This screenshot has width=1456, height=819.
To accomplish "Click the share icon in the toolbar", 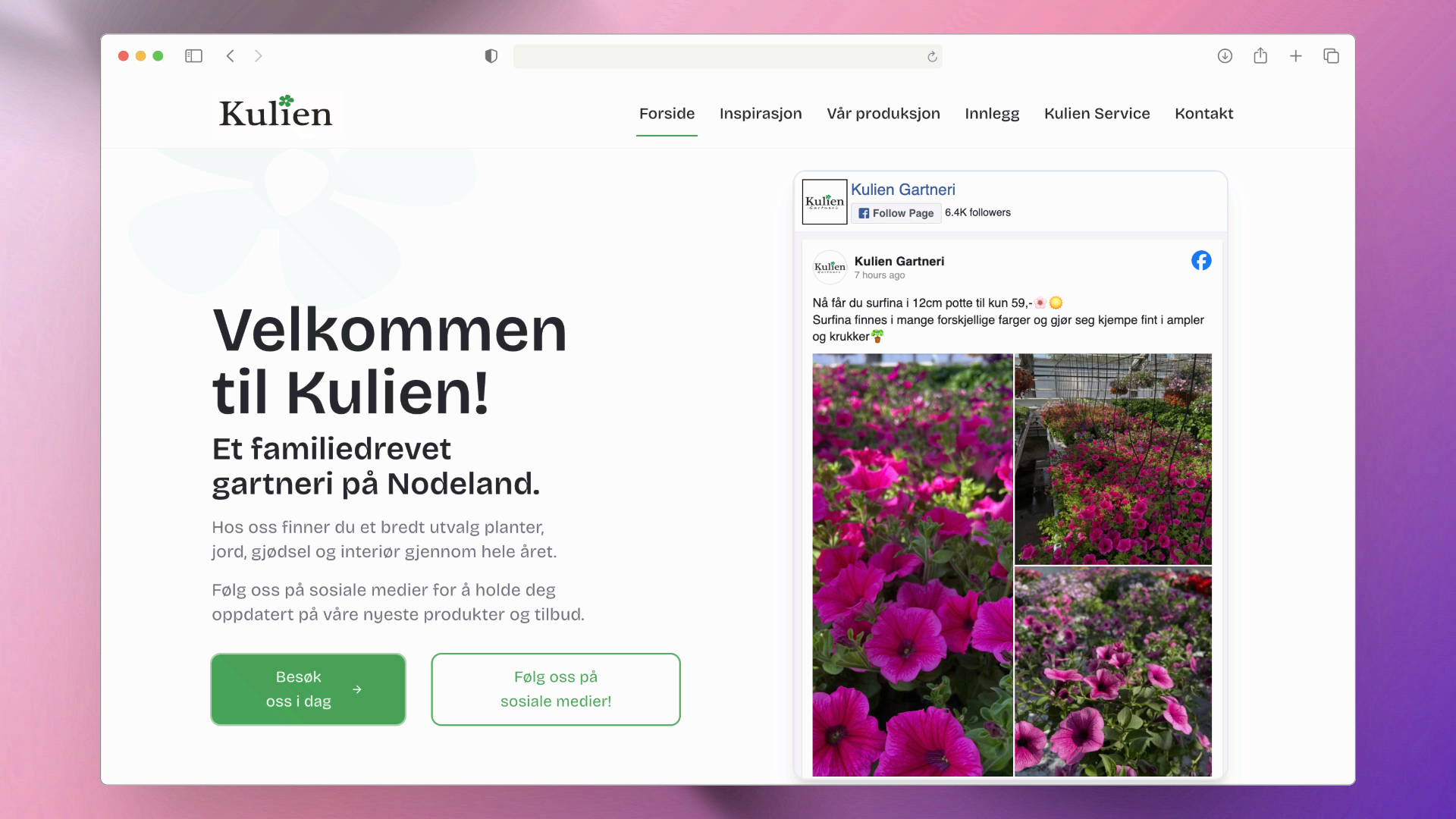I will pyautogui.click(x=1260, y=55).
